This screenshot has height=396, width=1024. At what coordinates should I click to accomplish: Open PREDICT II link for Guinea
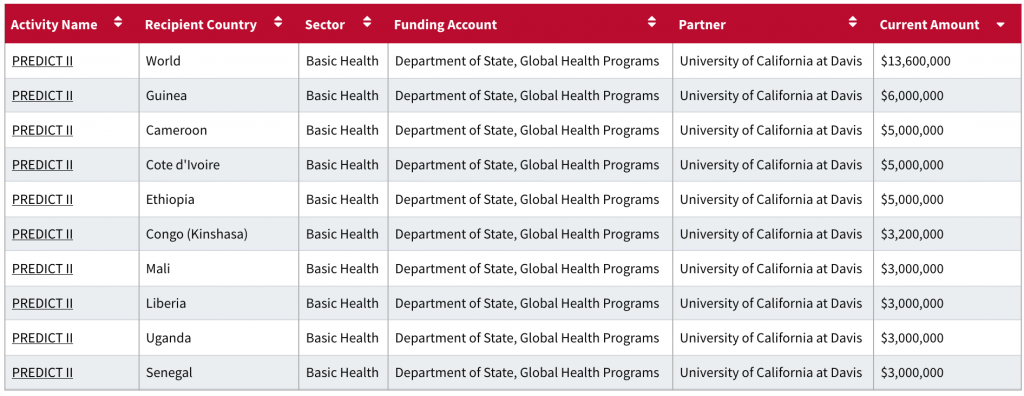click(42, 95)
